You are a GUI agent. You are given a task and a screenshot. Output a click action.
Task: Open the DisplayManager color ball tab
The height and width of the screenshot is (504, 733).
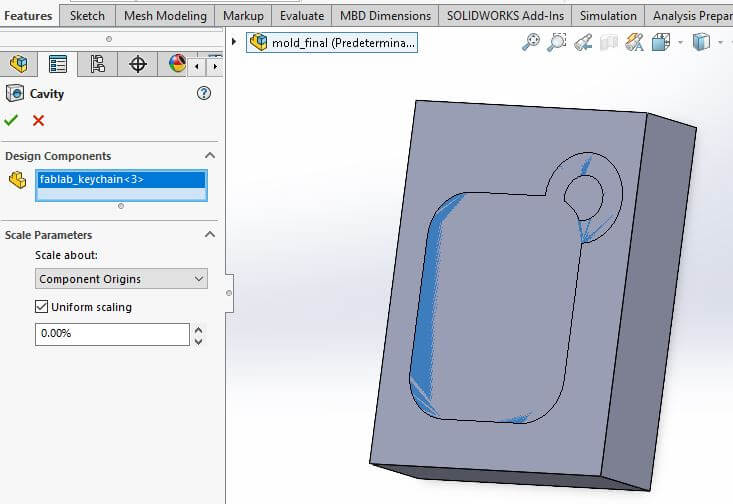coord(177,64)
